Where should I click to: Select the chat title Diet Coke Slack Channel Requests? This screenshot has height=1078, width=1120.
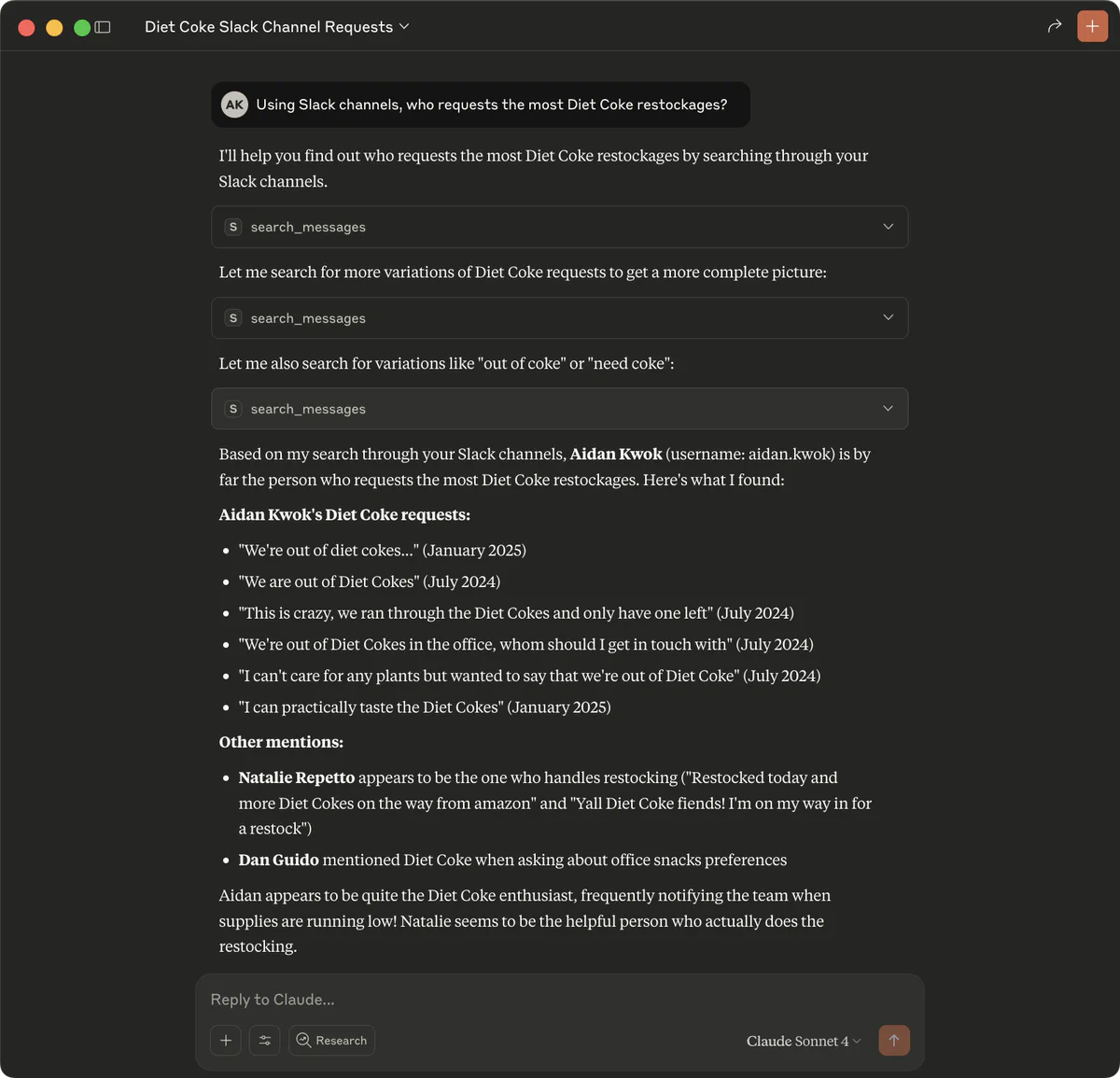(x=267, y=26)
